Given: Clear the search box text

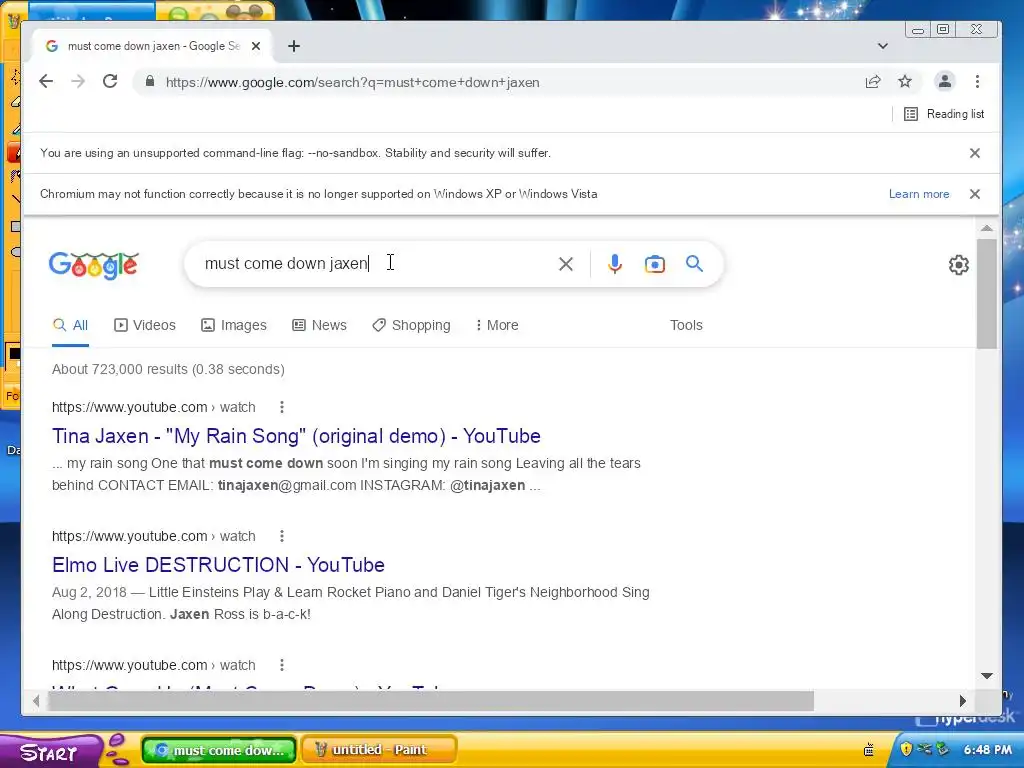Looking at the screenshot, I should click(566, 264).
